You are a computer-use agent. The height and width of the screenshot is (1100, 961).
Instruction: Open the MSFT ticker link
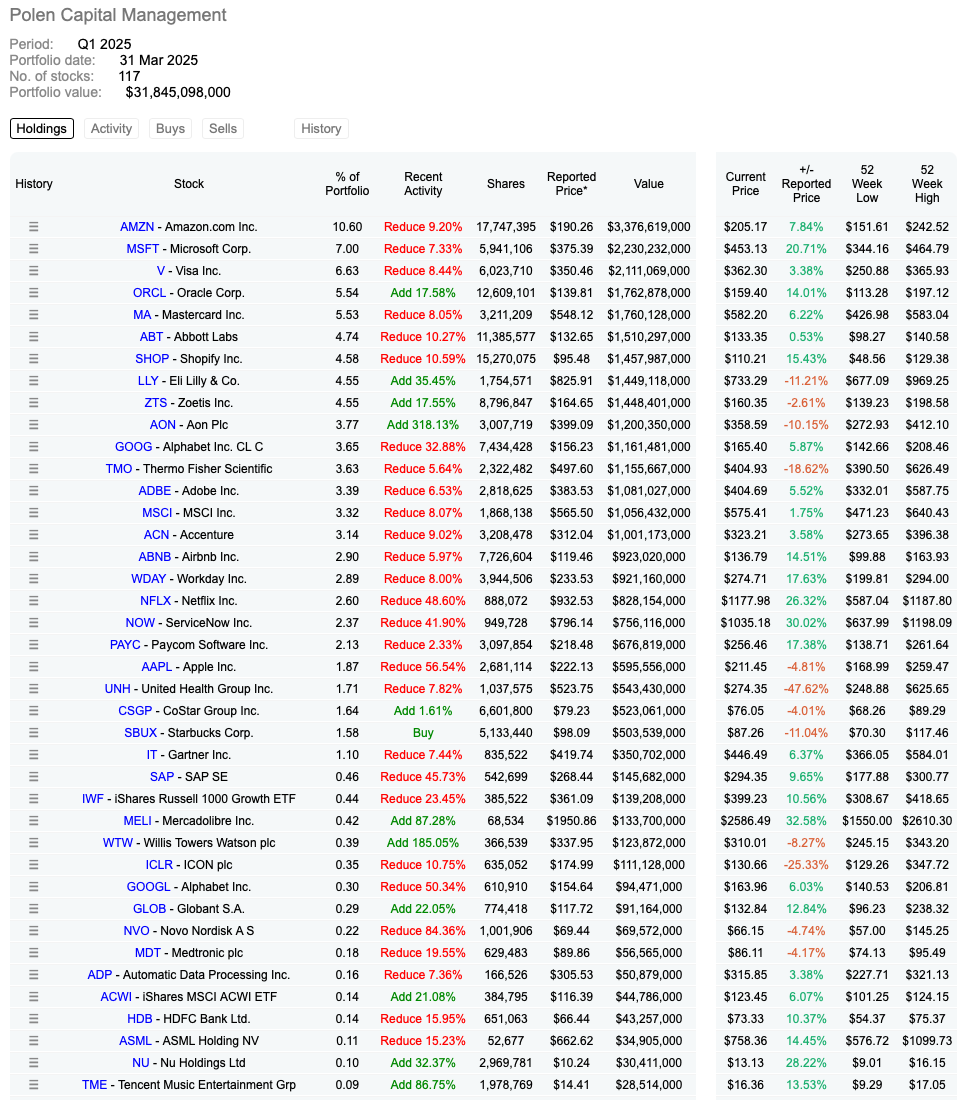(x=142, y=248)
